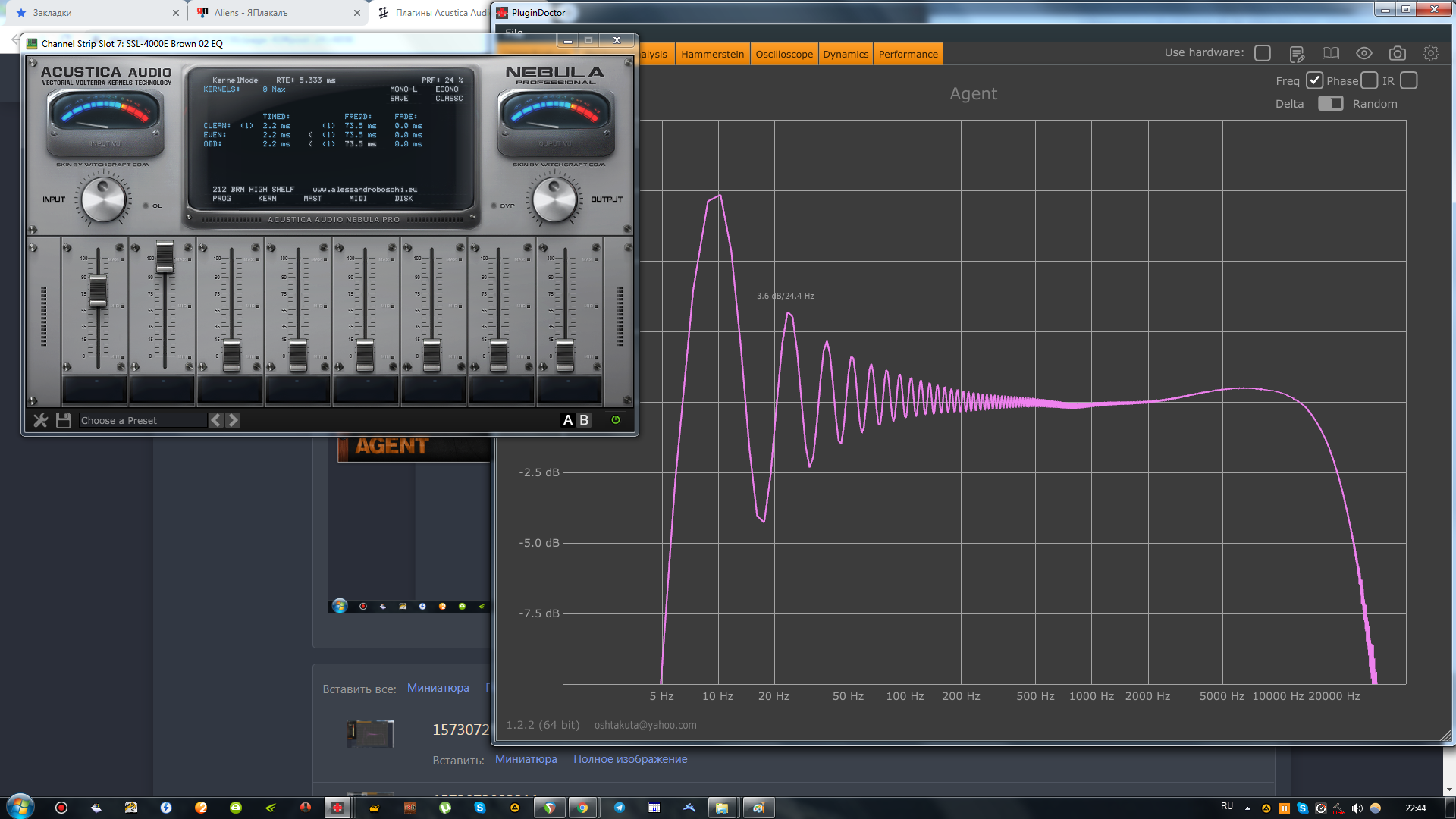
Task: Open the manual book icon
Action: pyautogui.click(x=1330, y=53)
